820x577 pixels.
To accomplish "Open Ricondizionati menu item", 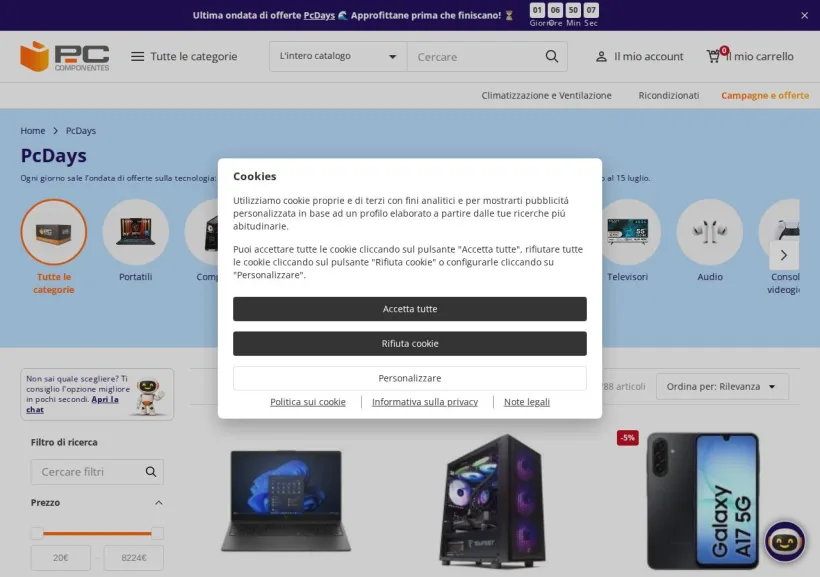I will (668, 96).
